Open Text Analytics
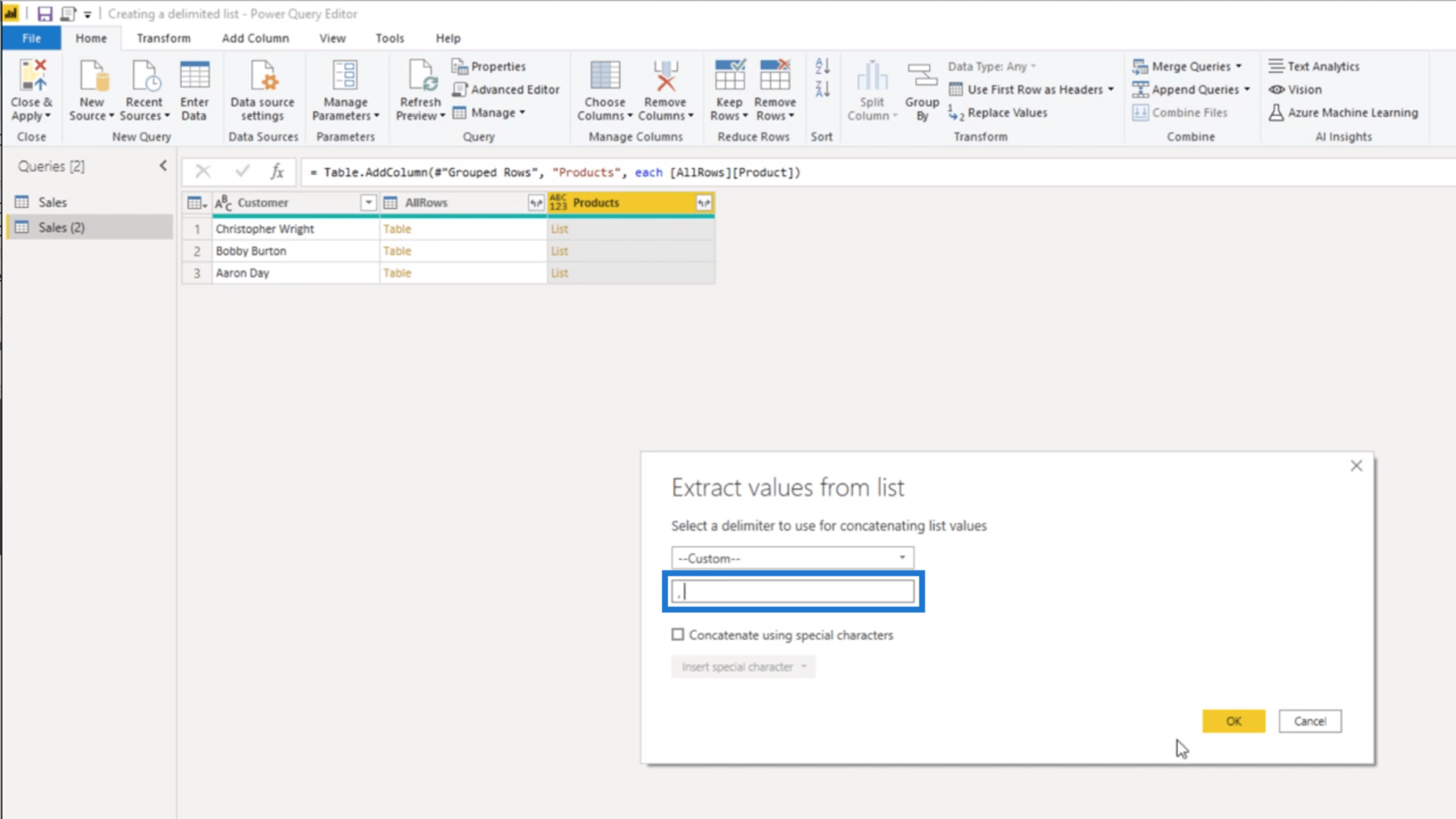 tap(1314, 66)
